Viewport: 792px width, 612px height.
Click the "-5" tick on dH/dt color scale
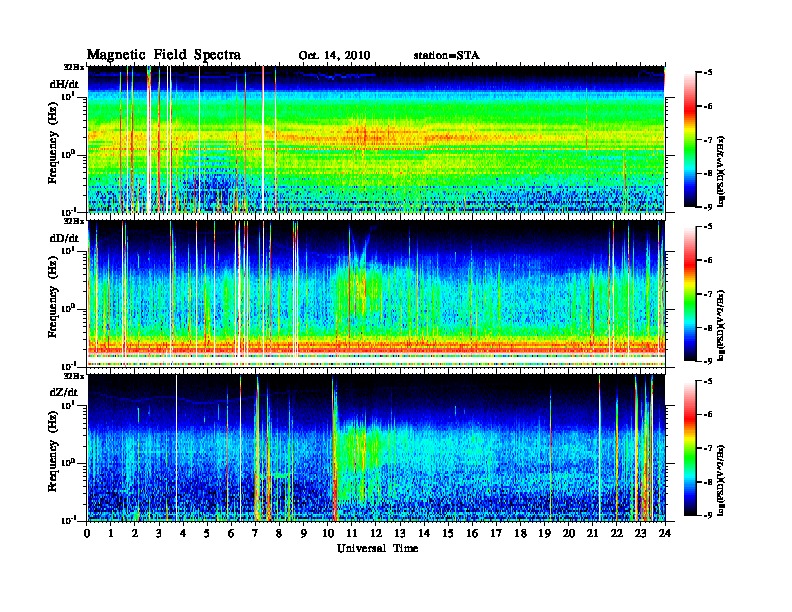point(708,73)
